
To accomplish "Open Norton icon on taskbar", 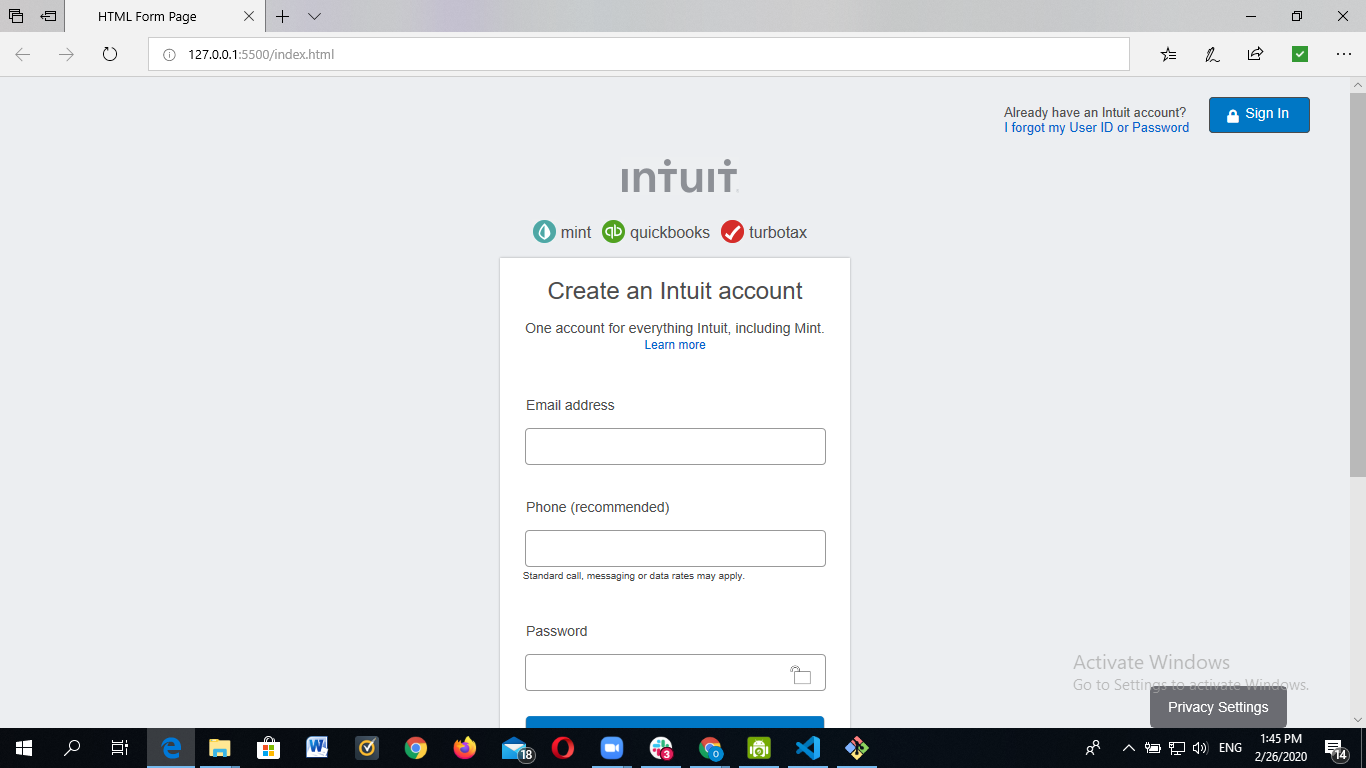I will click(x=367, y=748).
